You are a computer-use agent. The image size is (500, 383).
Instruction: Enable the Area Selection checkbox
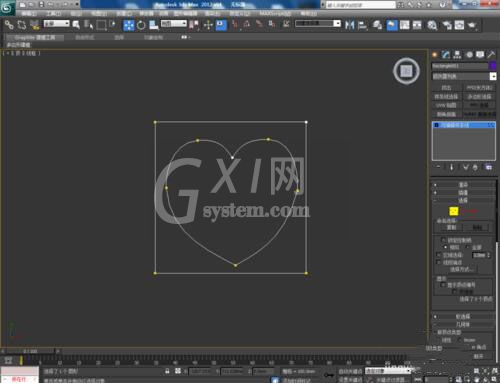(439, 255)
